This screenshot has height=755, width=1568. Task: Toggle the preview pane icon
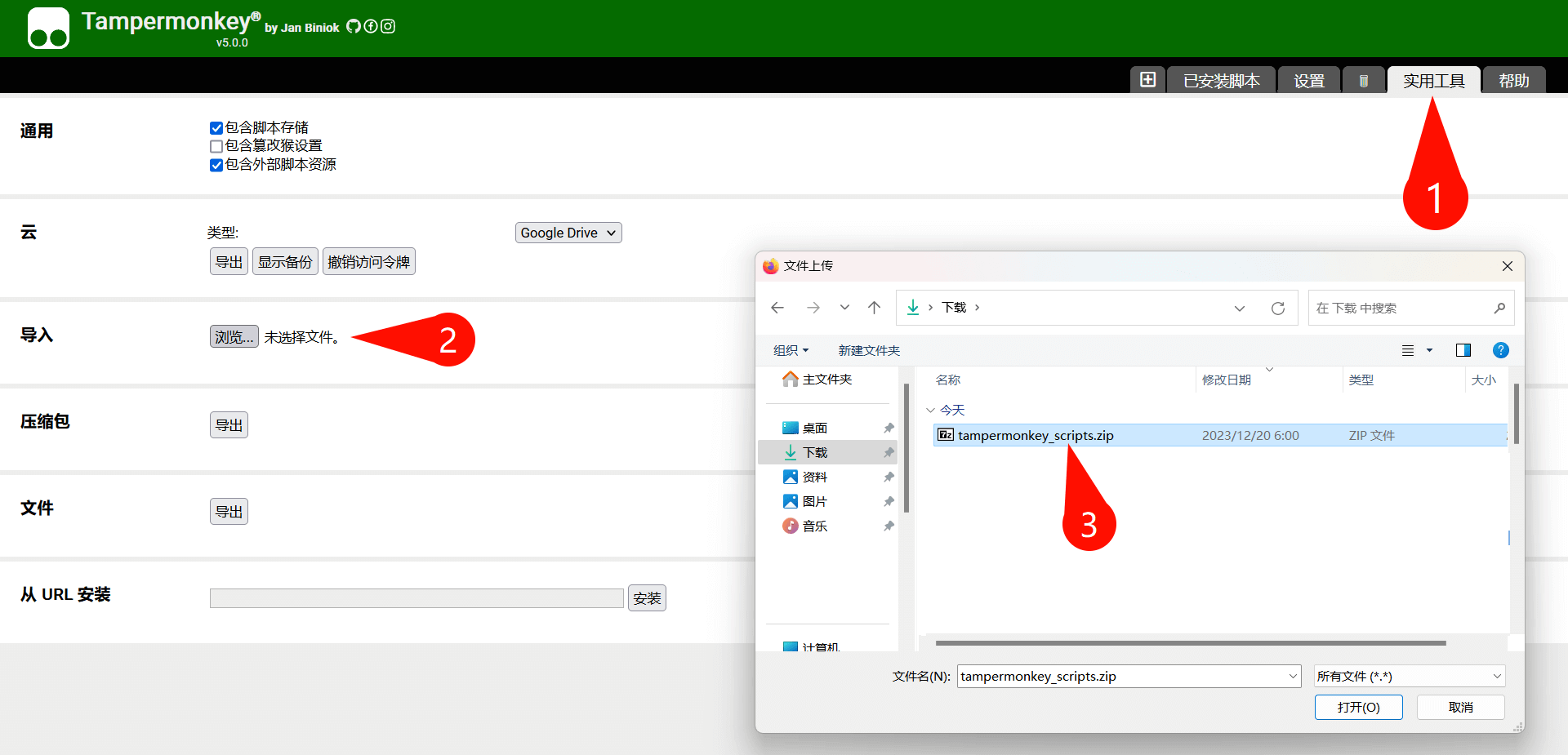(x=1463, y=350)
